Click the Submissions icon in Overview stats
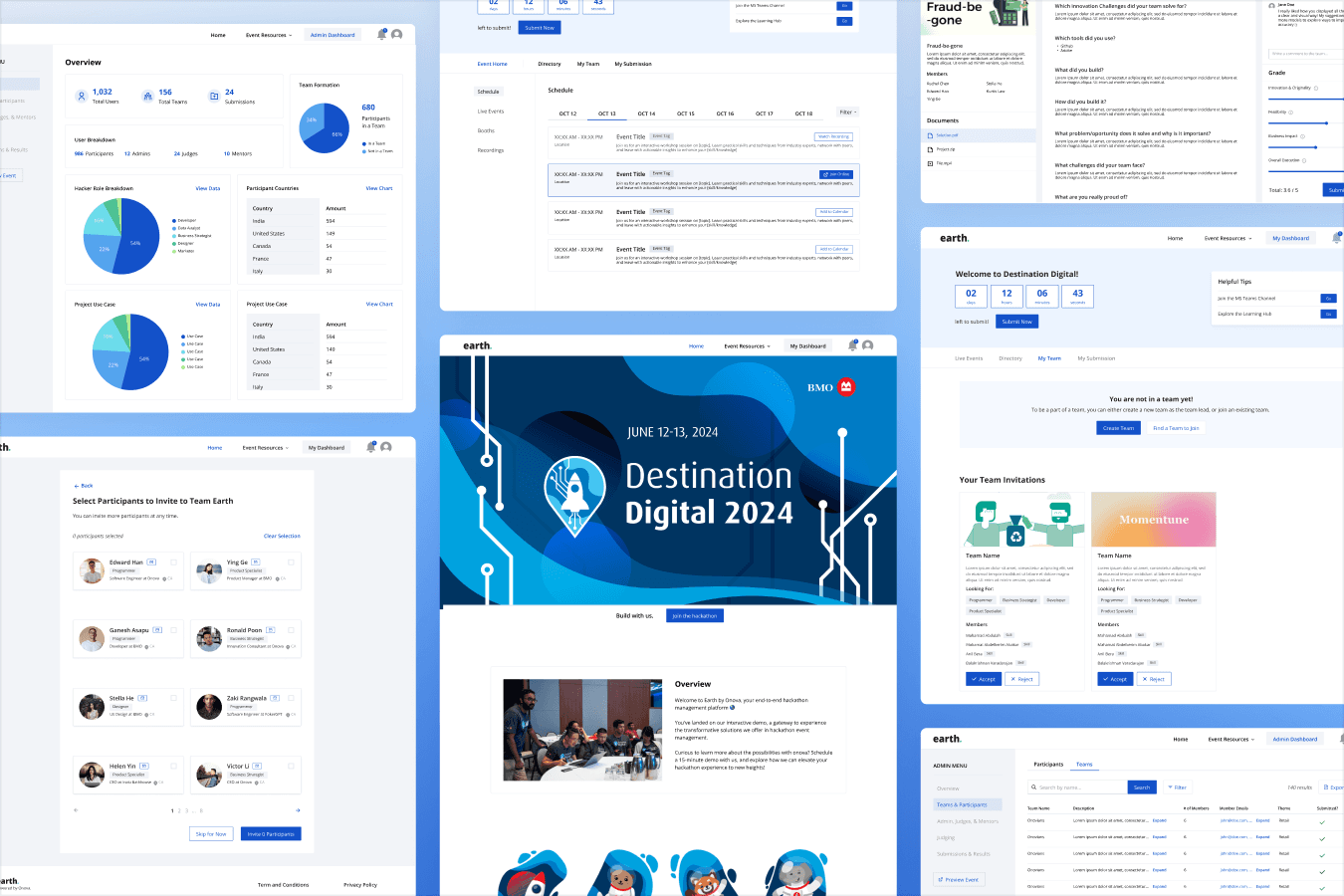 [x=213, y=96]
